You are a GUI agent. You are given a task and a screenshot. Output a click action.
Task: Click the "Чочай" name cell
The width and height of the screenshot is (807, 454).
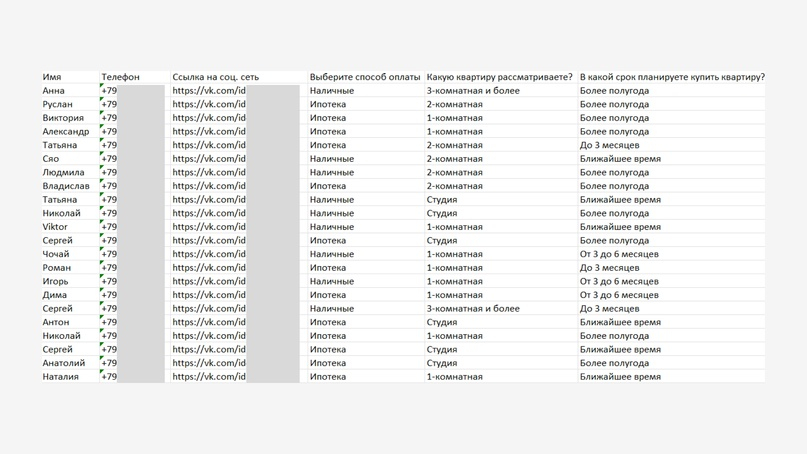pyautogui.click(x=56, y=254)
